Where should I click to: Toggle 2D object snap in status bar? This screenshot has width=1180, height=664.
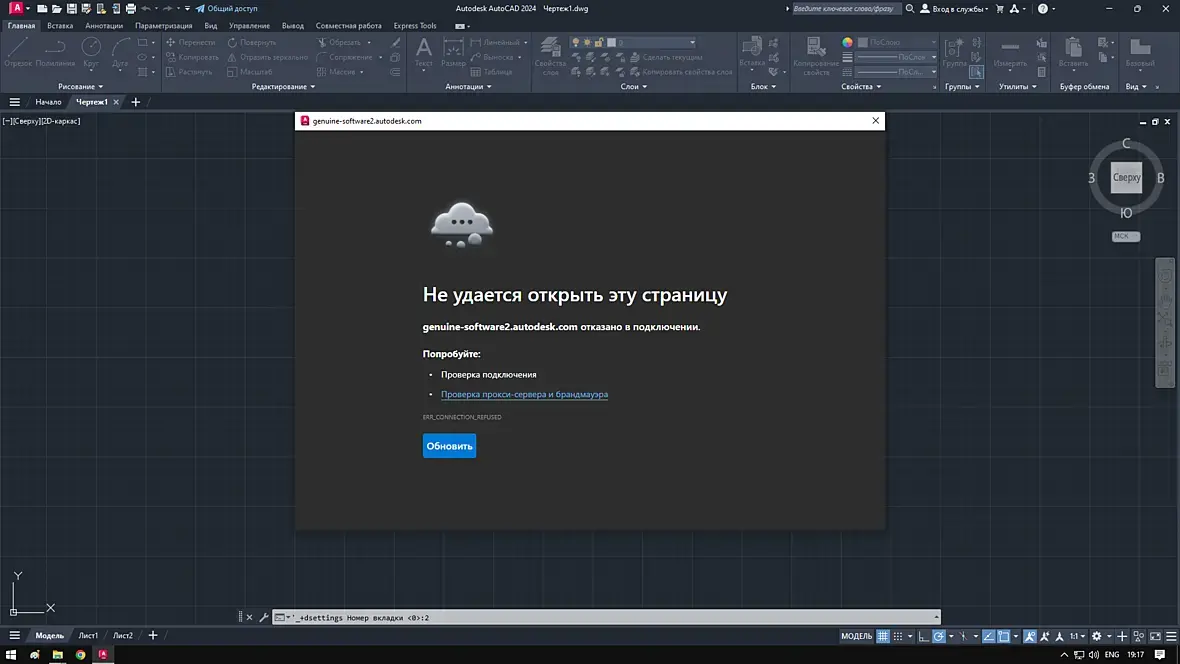[1003, 636]
